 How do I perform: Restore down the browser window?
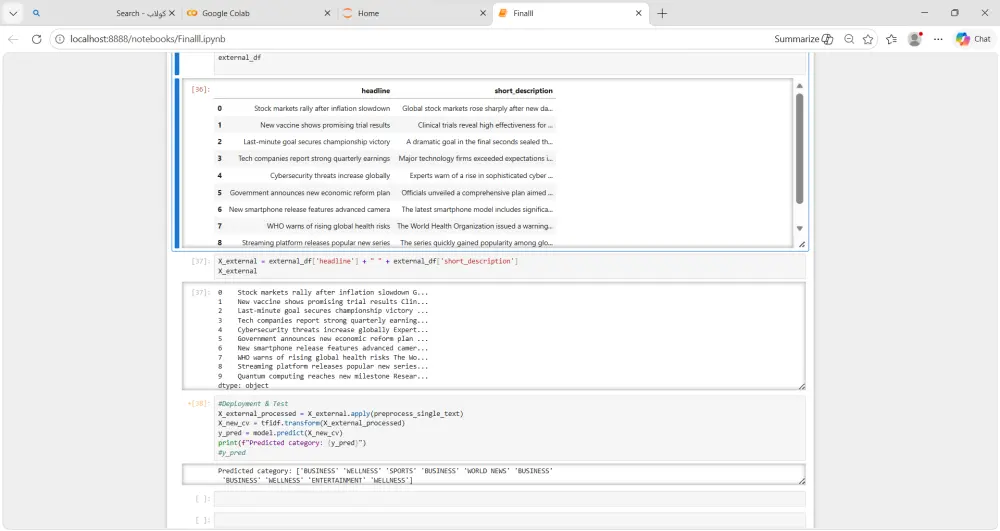click(x=955, y=13)
